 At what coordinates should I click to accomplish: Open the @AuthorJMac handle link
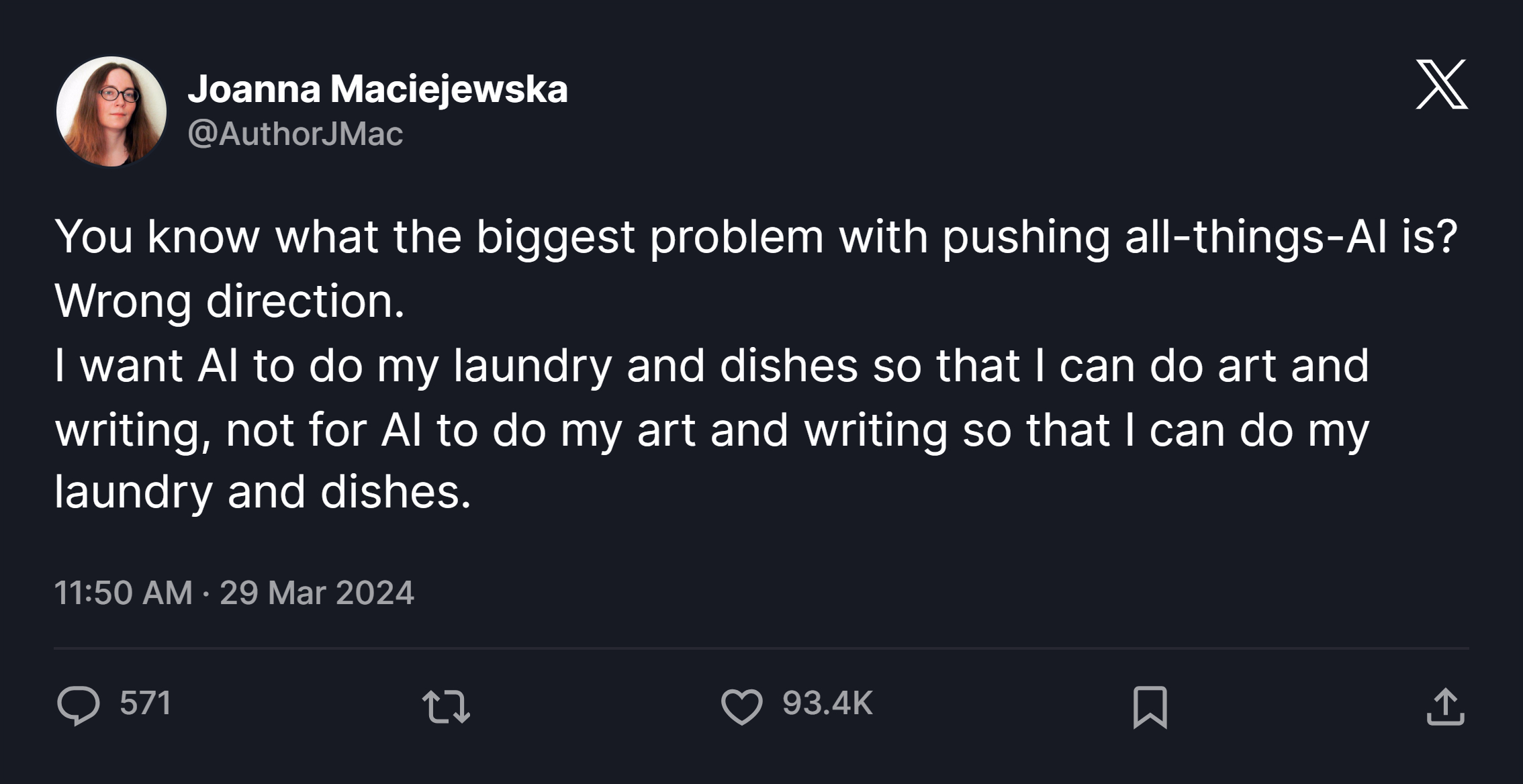(295, 134)
